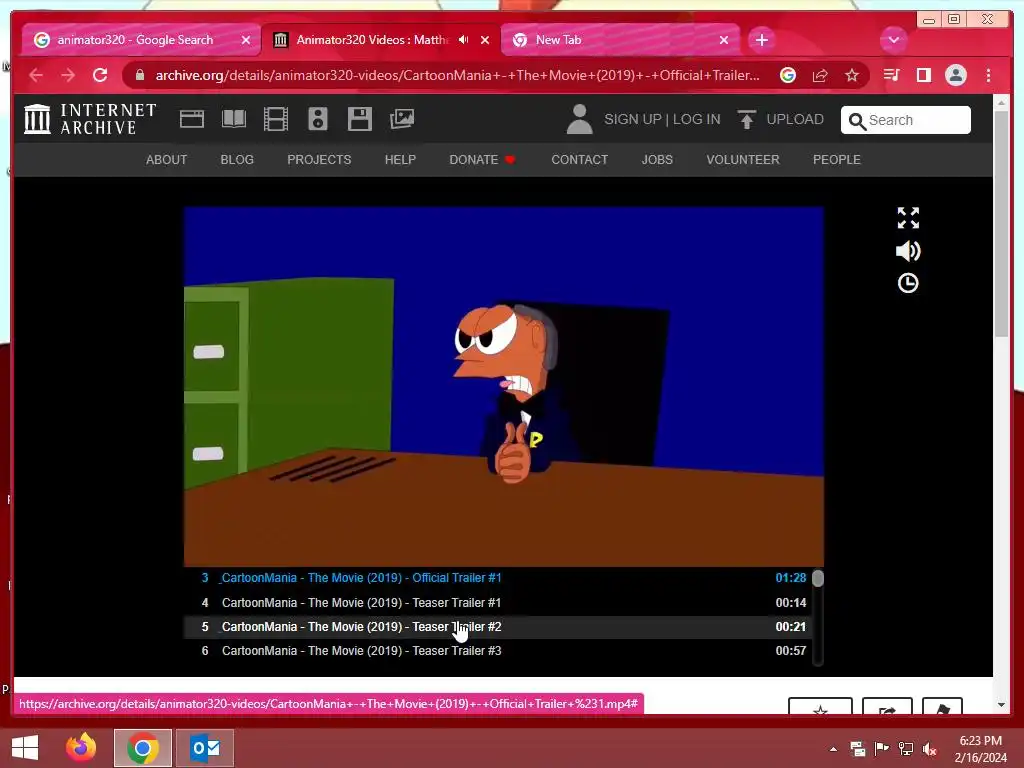The width and height of the screenshot is (1024, 768).
Task: Open Chrome profile avatar
Action: [955, 75]
